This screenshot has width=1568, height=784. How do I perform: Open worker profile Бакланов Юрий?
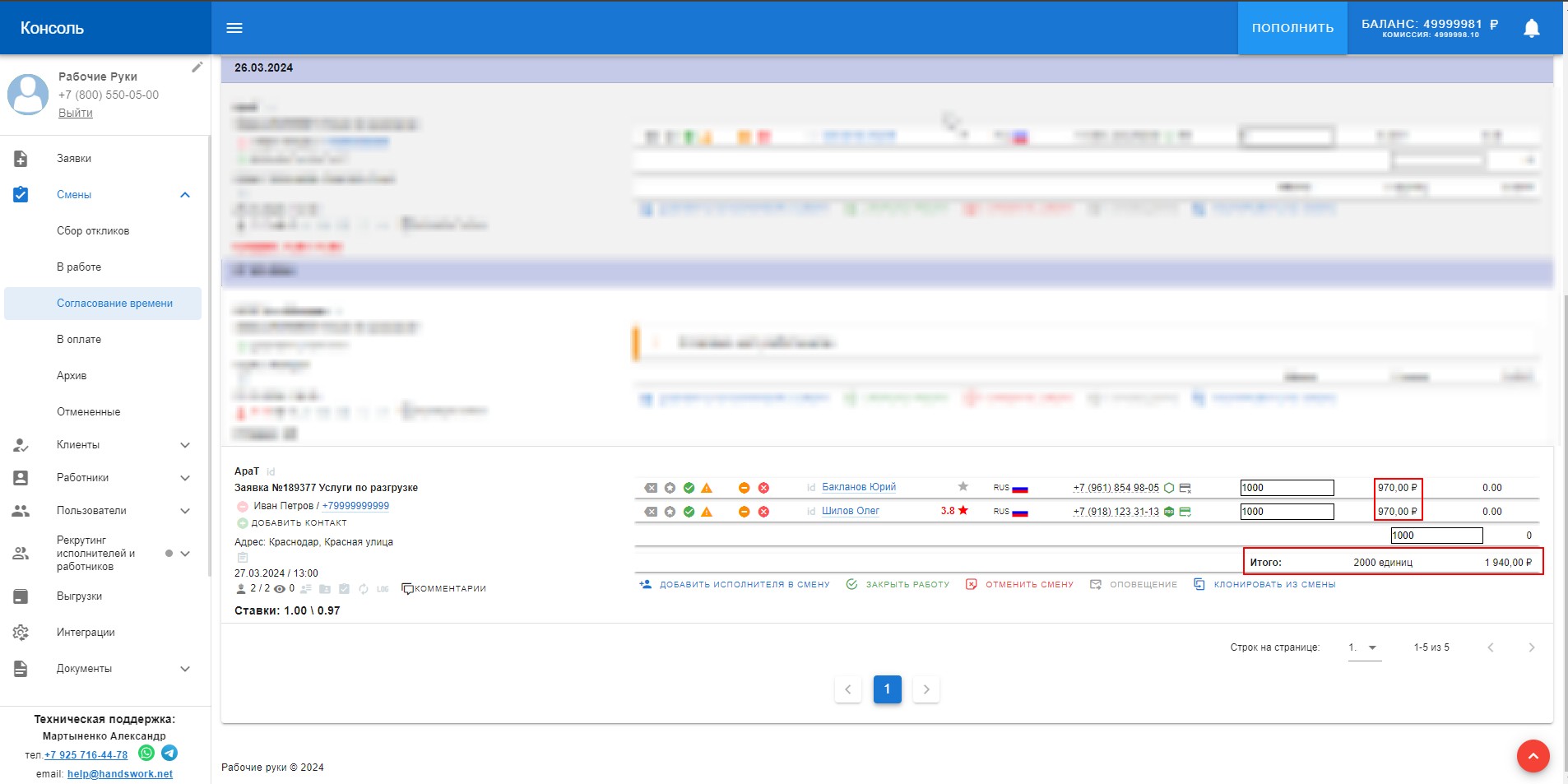pyautogui.click(x=859, y=488)
